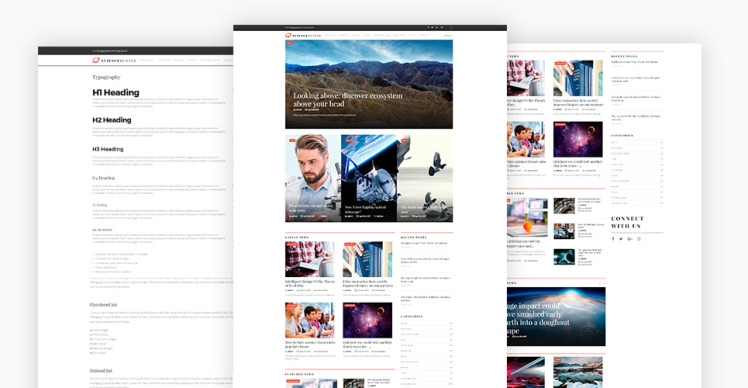Click the H1 Heading sample text
Viewport: 748px width, 388px height.
[x=116, y=93]
